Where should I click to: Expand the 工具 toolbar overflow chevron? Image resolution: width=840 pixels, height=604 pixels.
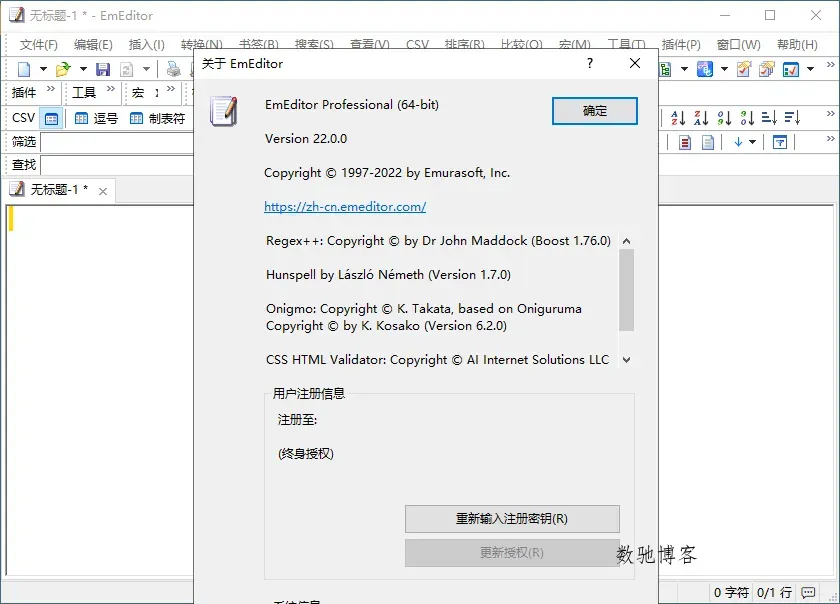(111, 88)
